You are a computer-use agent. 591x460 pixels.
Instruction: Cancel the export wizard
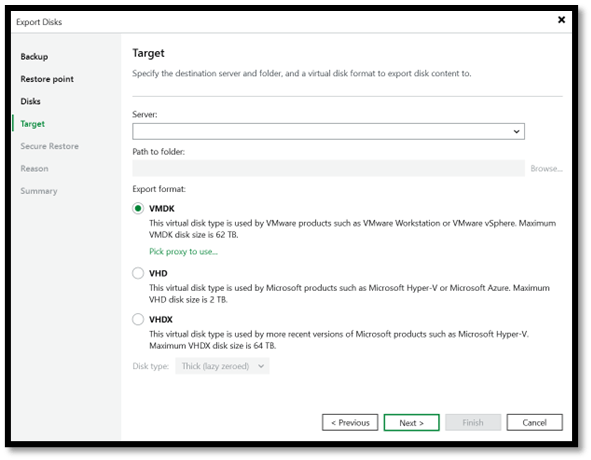point(534,423)
